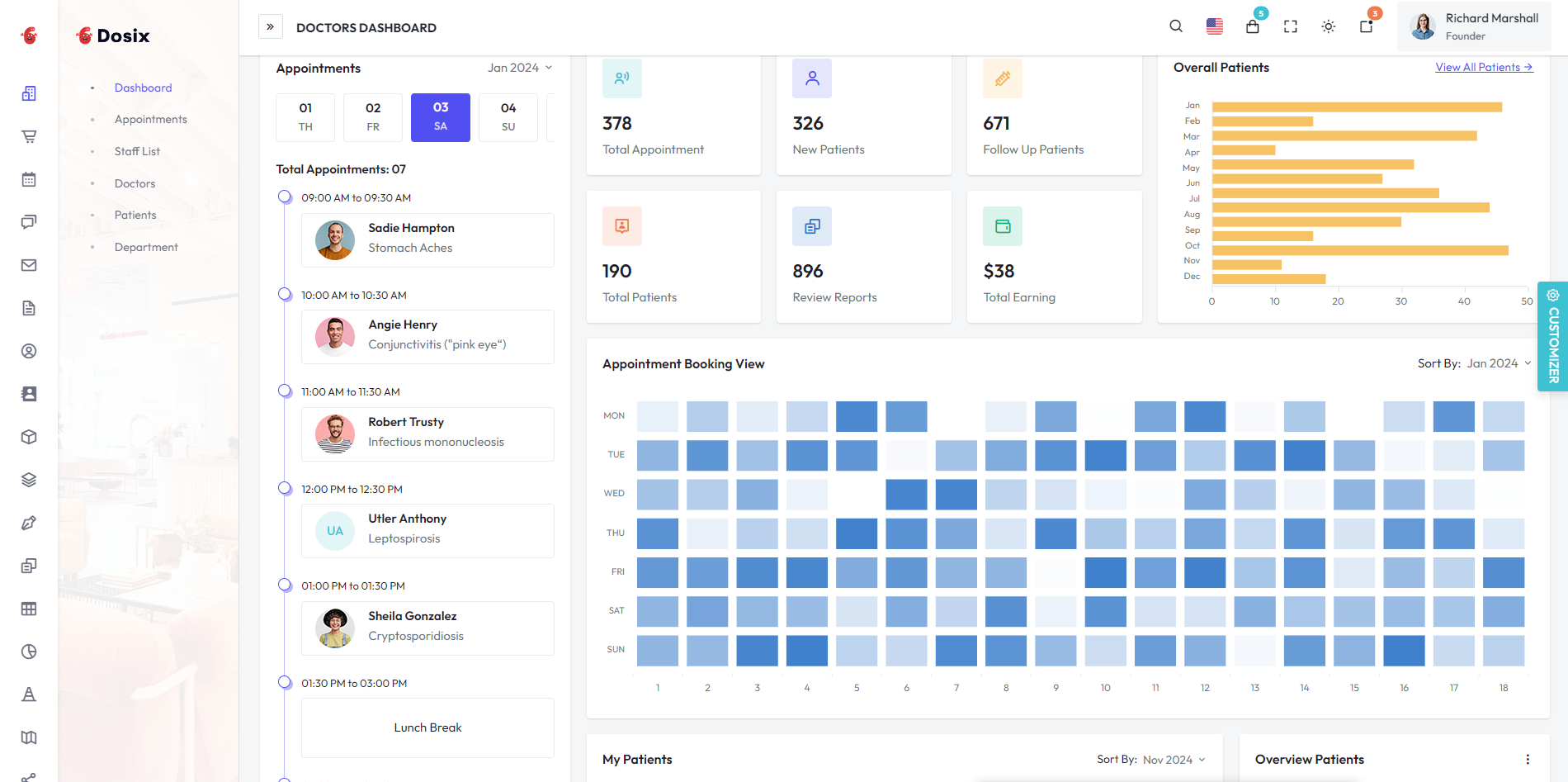Open the user profile circle sidebar icon
Screen dimensions: 1568x782
point(29,351)
